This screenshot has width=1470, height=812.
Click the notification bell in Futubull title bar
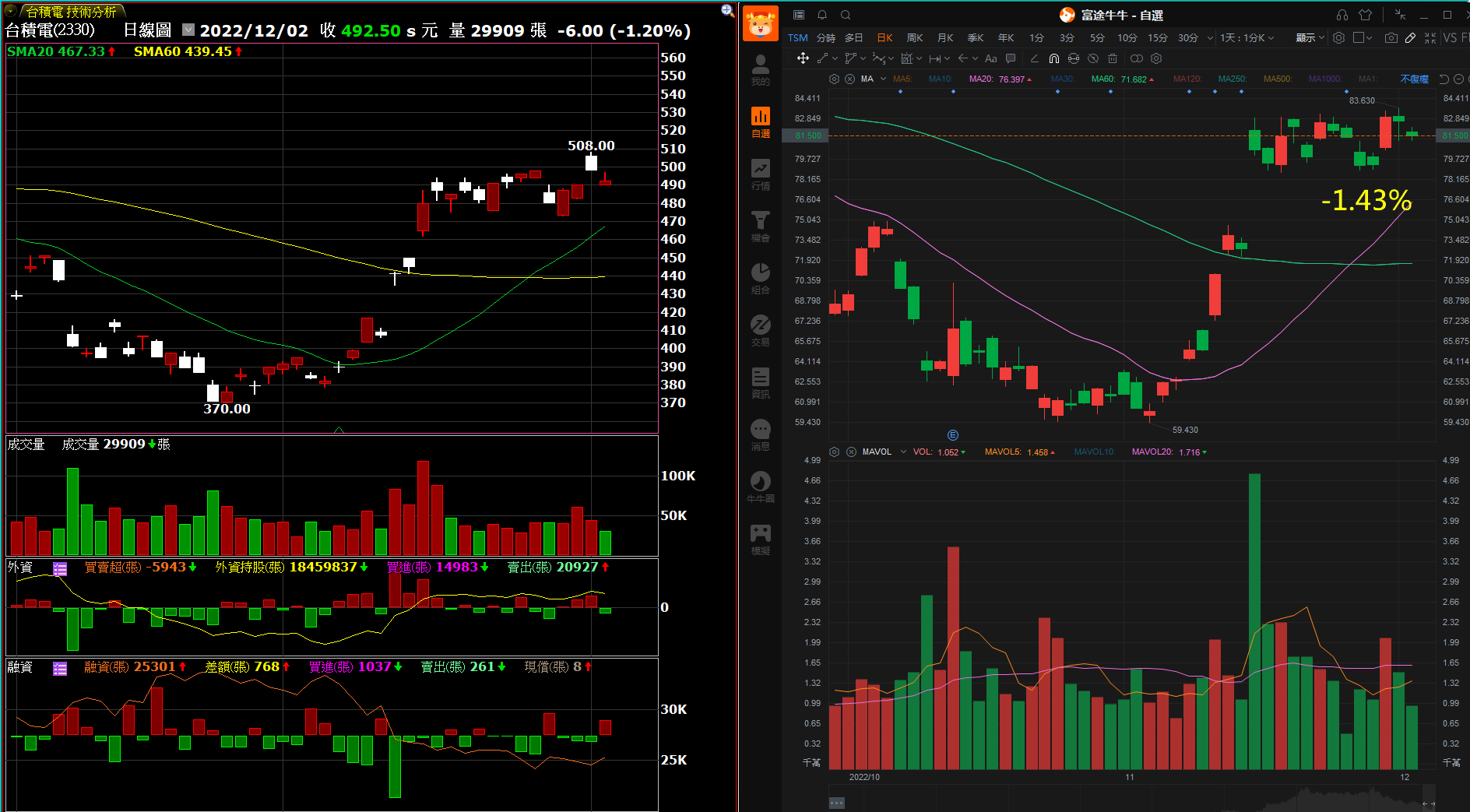pos(822,15)
